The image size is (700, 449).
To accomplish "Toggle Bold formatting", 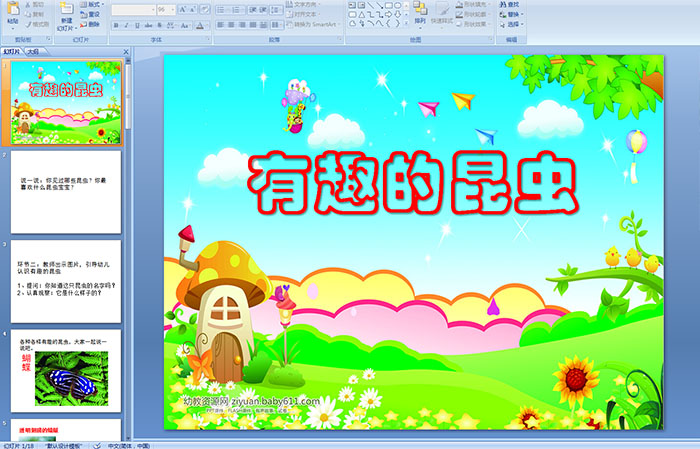I will click(x=115, y=23).
